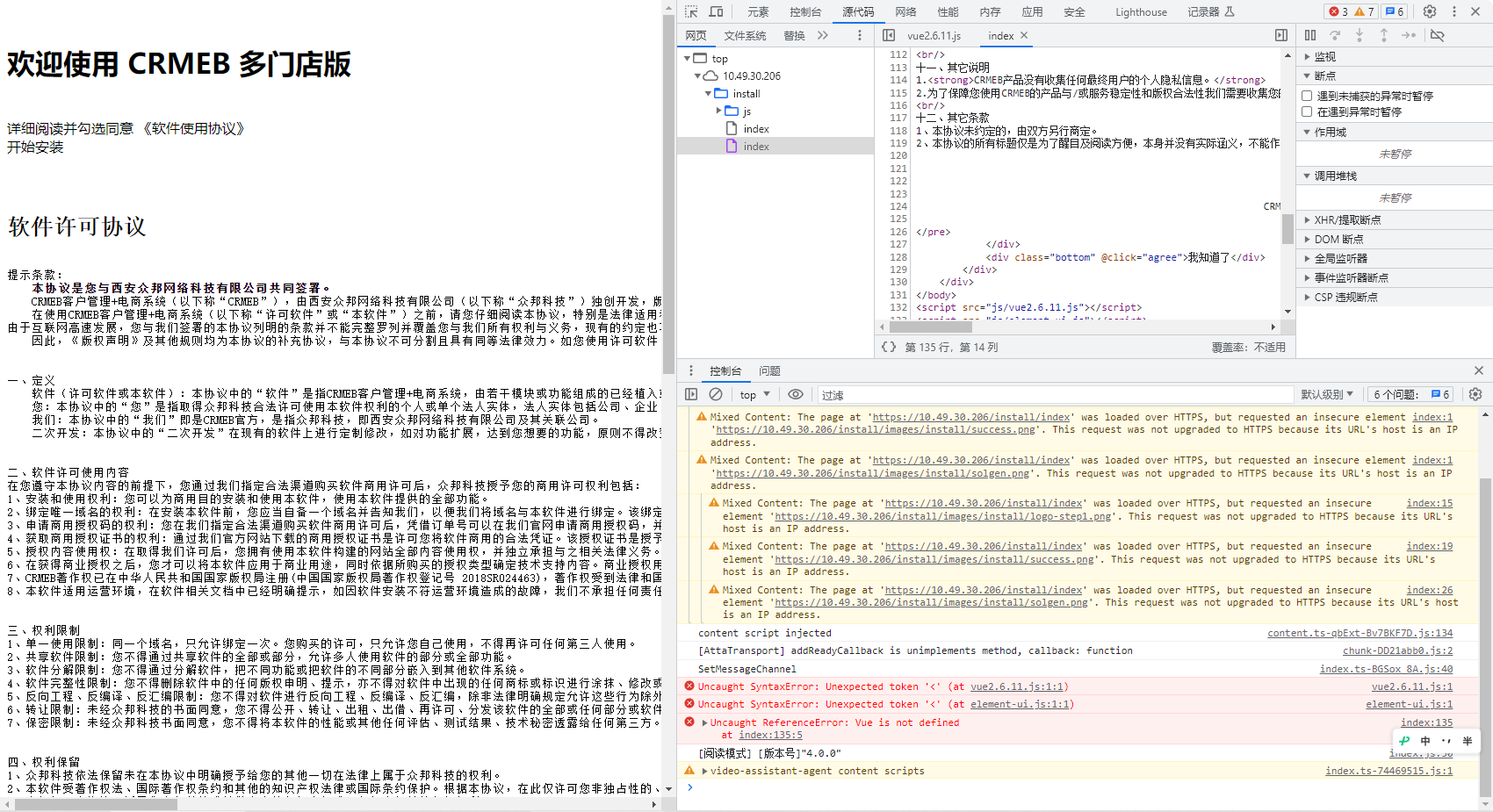1493x812 pixels.
Task: Click the pretty-print curly braces icon
Action: pyautogui.click(x=889, y=347)
